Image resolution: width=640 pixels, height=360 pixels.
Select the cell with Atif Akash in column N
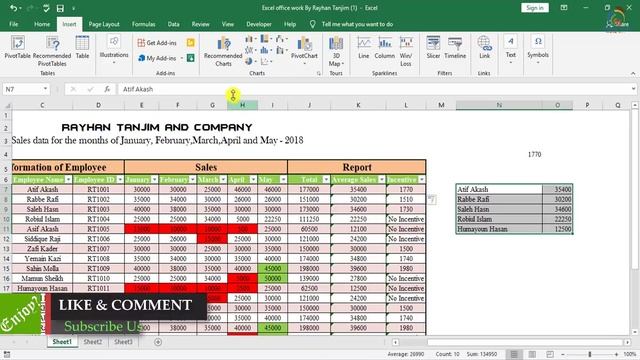pyautogui.click(x=499, y=189)
